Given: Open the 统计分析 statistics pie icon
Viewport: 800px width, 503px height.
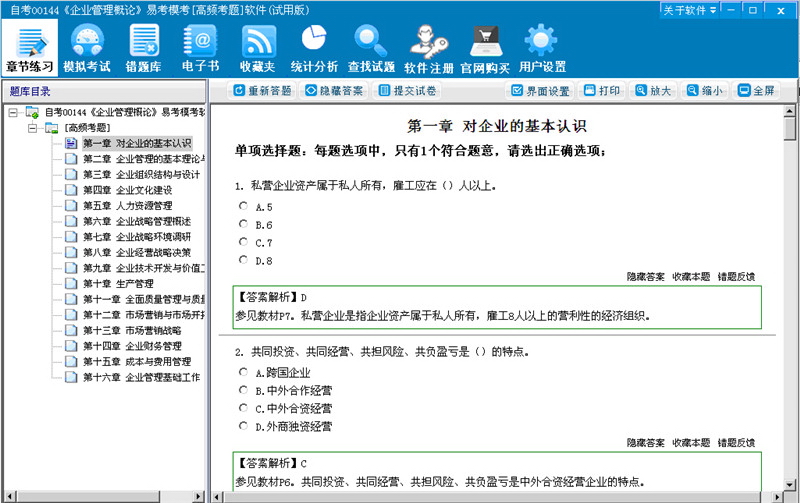Looking at the screenshot, I should coord(314,48).
